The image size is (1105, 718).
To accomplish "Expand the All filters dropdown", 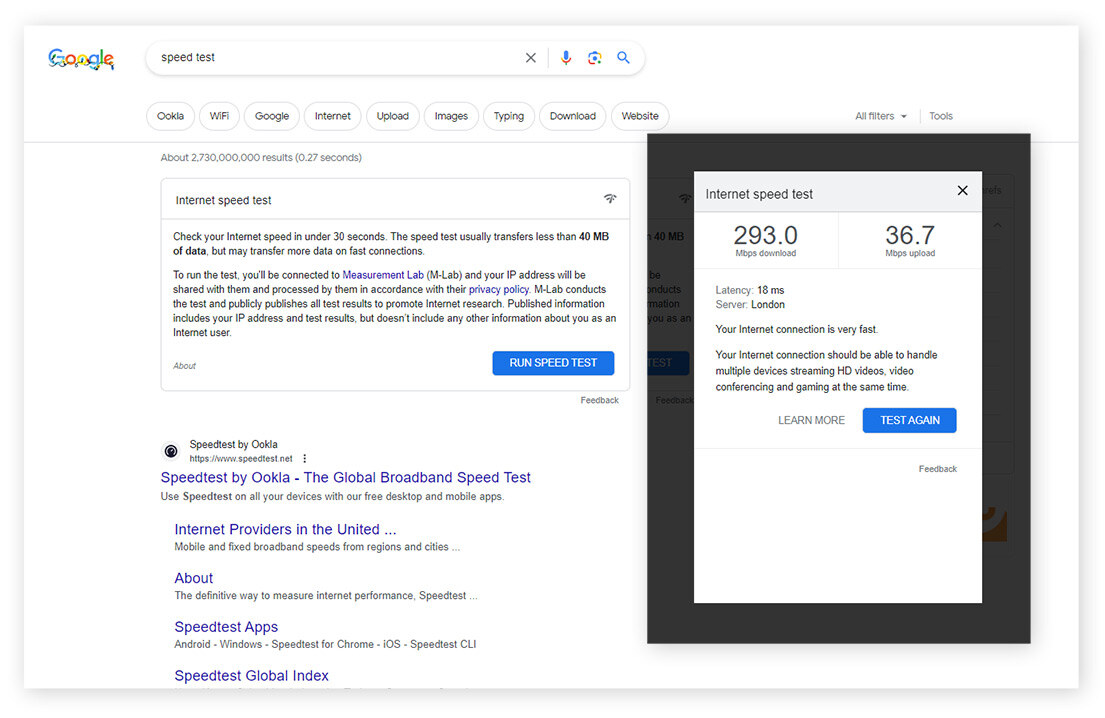I will pyautogui.click(x=880, y=116).
